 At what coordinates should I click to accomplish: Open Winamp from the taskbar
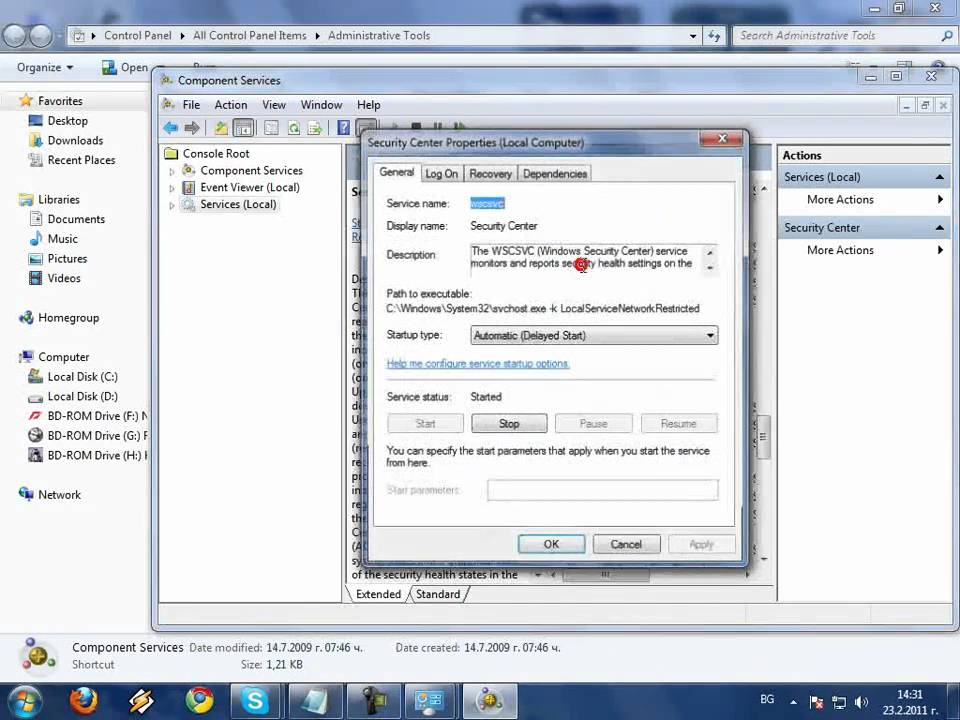coord(141,700)
